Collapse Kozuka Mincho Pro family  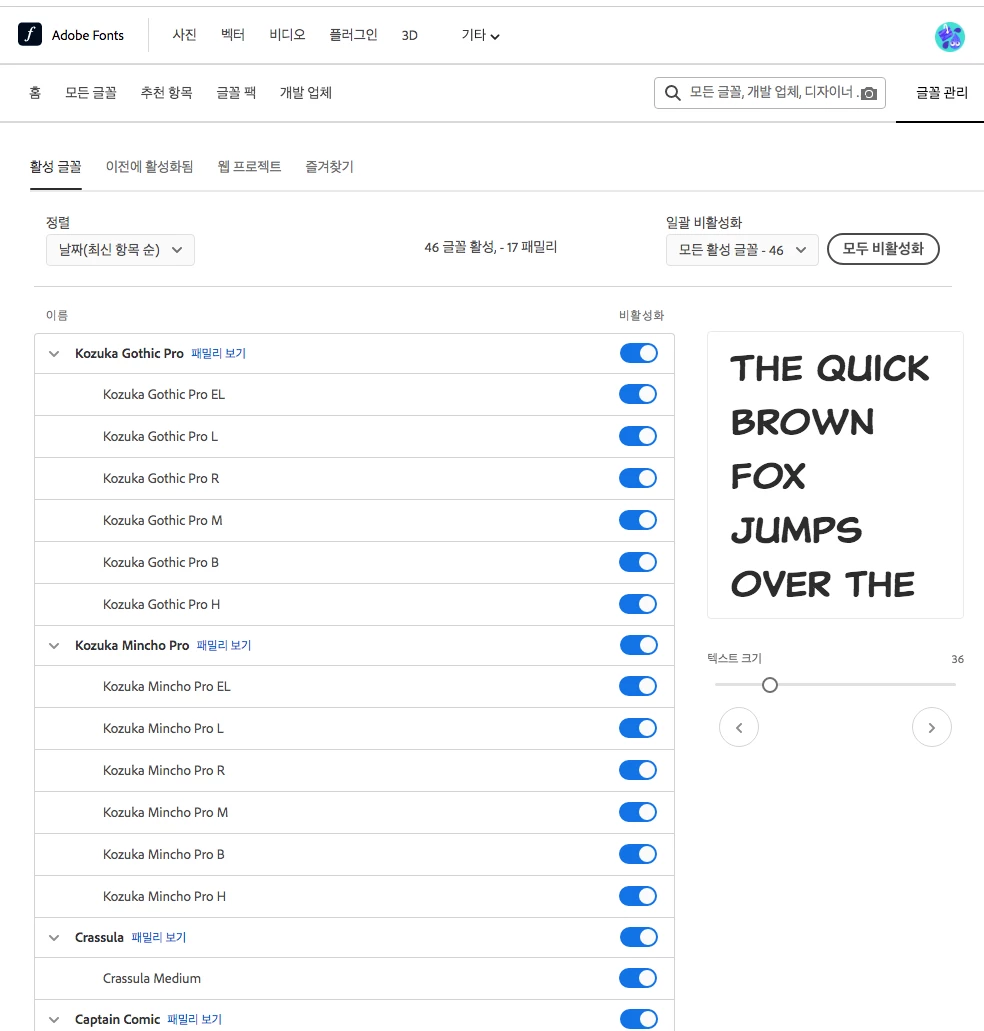coord(54,646)
